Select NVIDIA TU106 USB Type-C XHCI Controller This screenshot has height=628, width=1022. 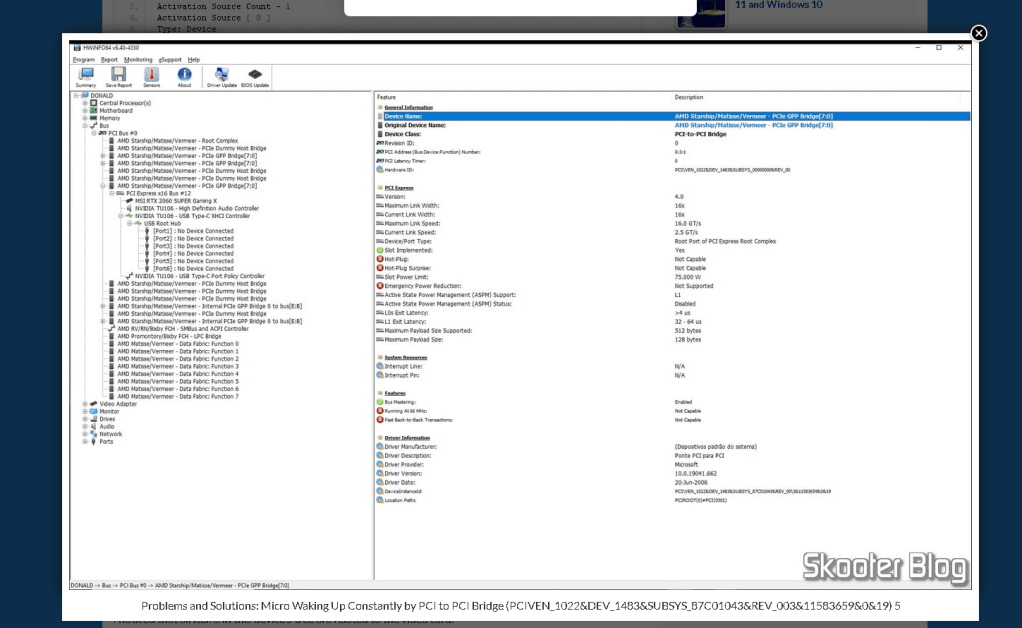pyautogui.click(x=192, y=216)
